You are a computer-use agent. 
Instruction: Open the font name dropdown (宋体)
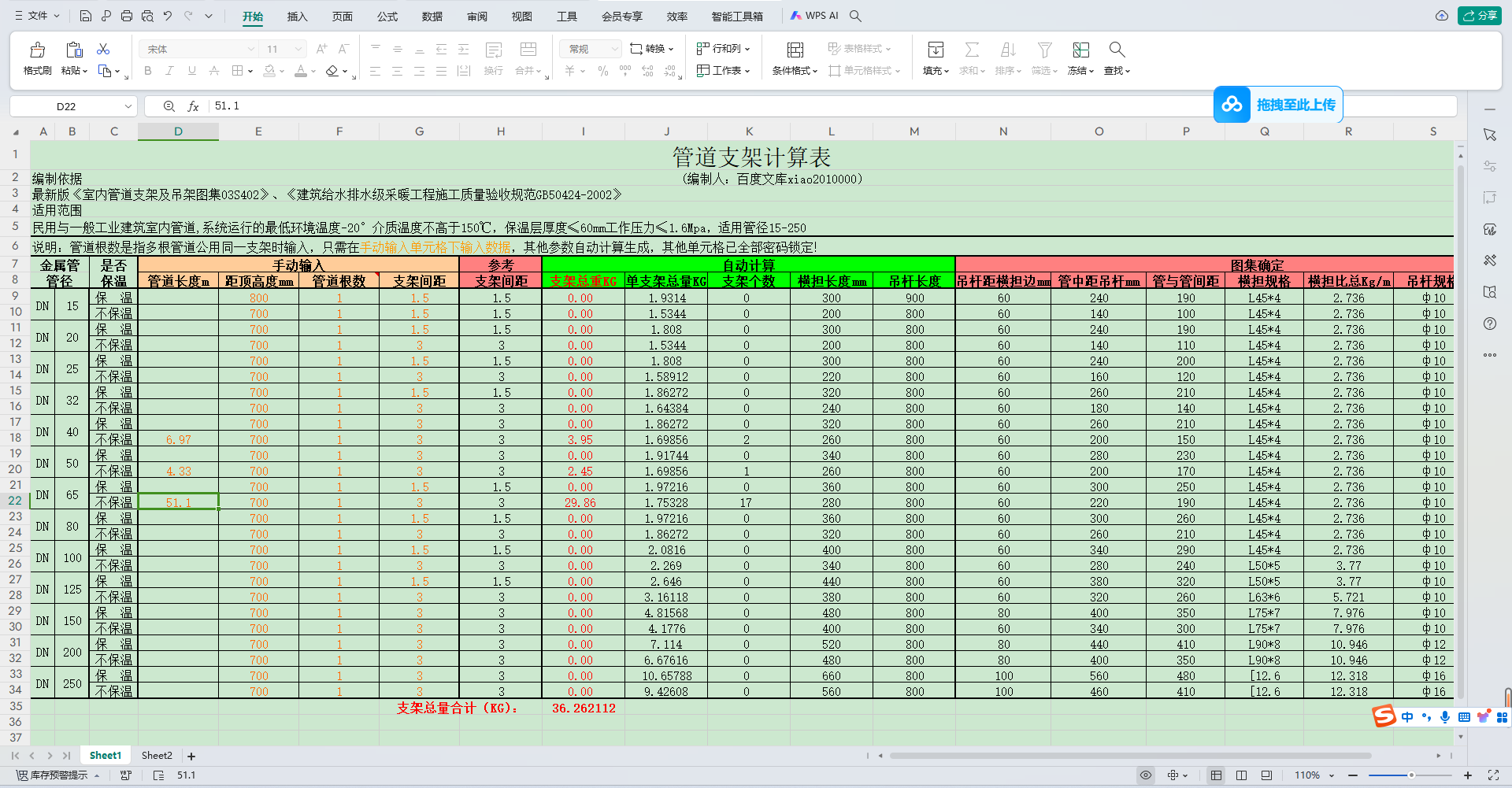point(251,49)
